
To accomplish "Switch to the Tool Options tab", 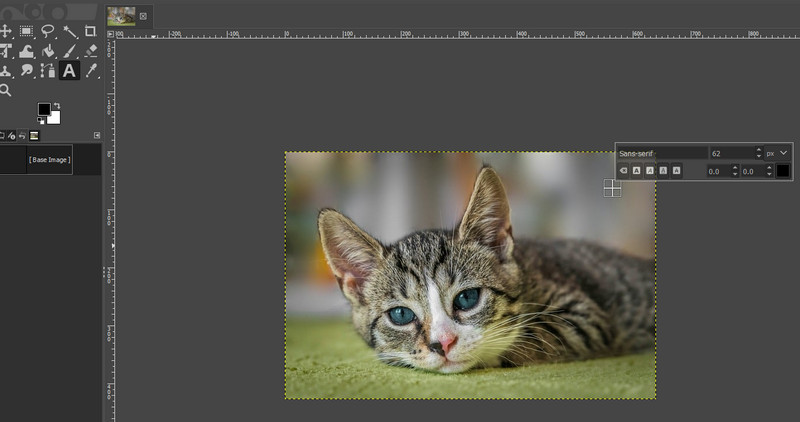I will click(2, 136).
